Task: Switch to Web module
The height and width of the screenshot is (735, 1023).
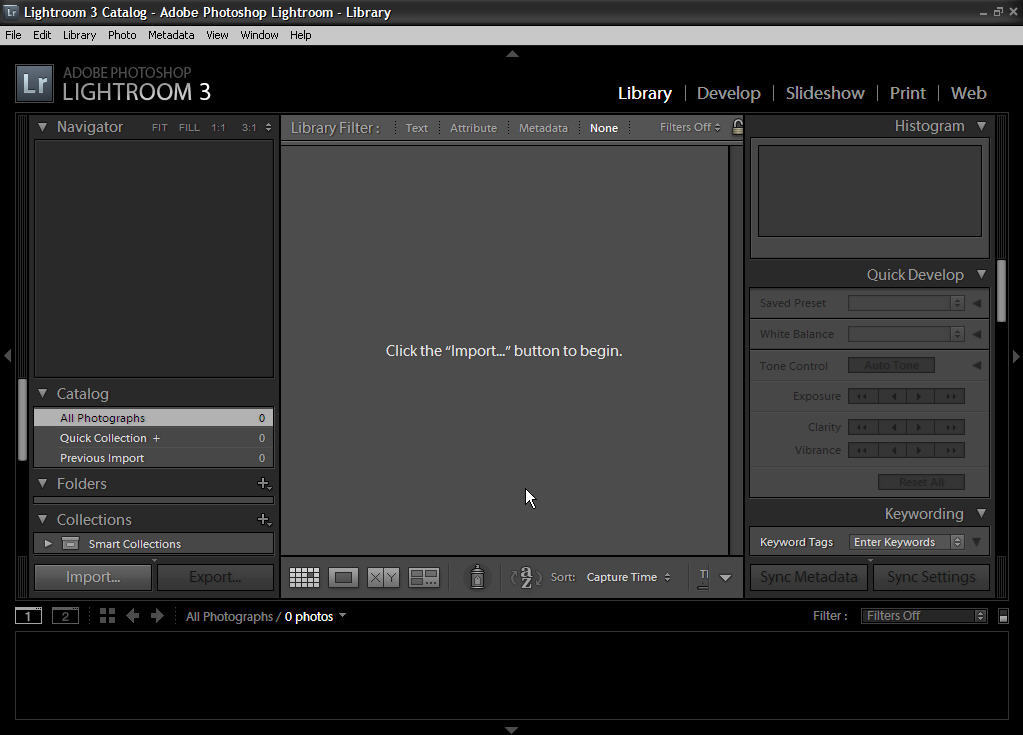Action: click(968, 93)
